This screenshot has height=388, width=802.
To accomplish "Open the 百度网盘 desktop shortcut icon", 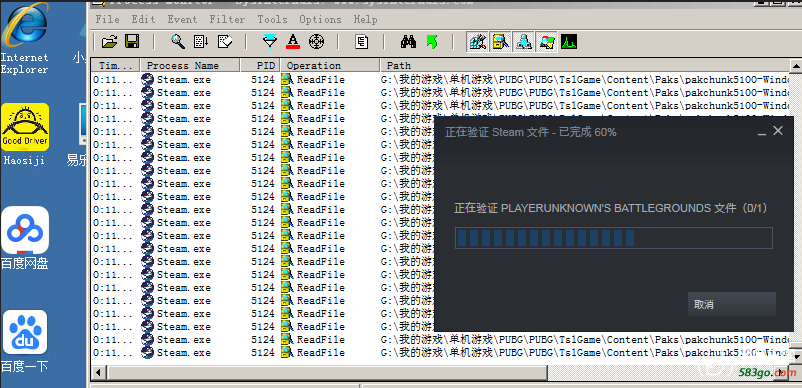I will (x=25, y=238).
